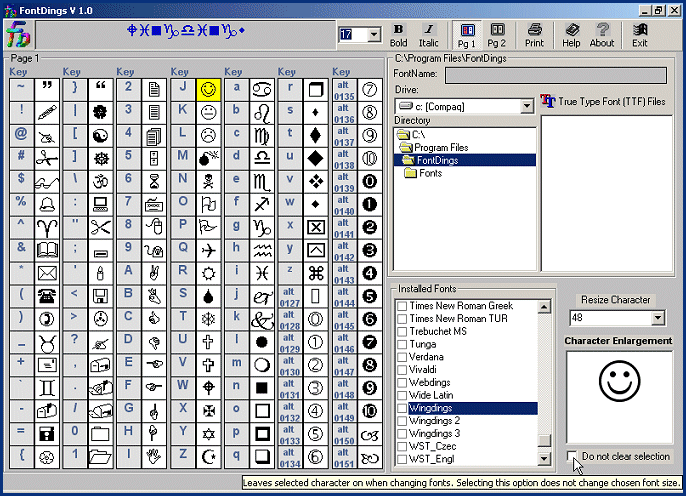The image size is (686, 496).
Task: Click the FontName input field
Action: click(556, 75)
